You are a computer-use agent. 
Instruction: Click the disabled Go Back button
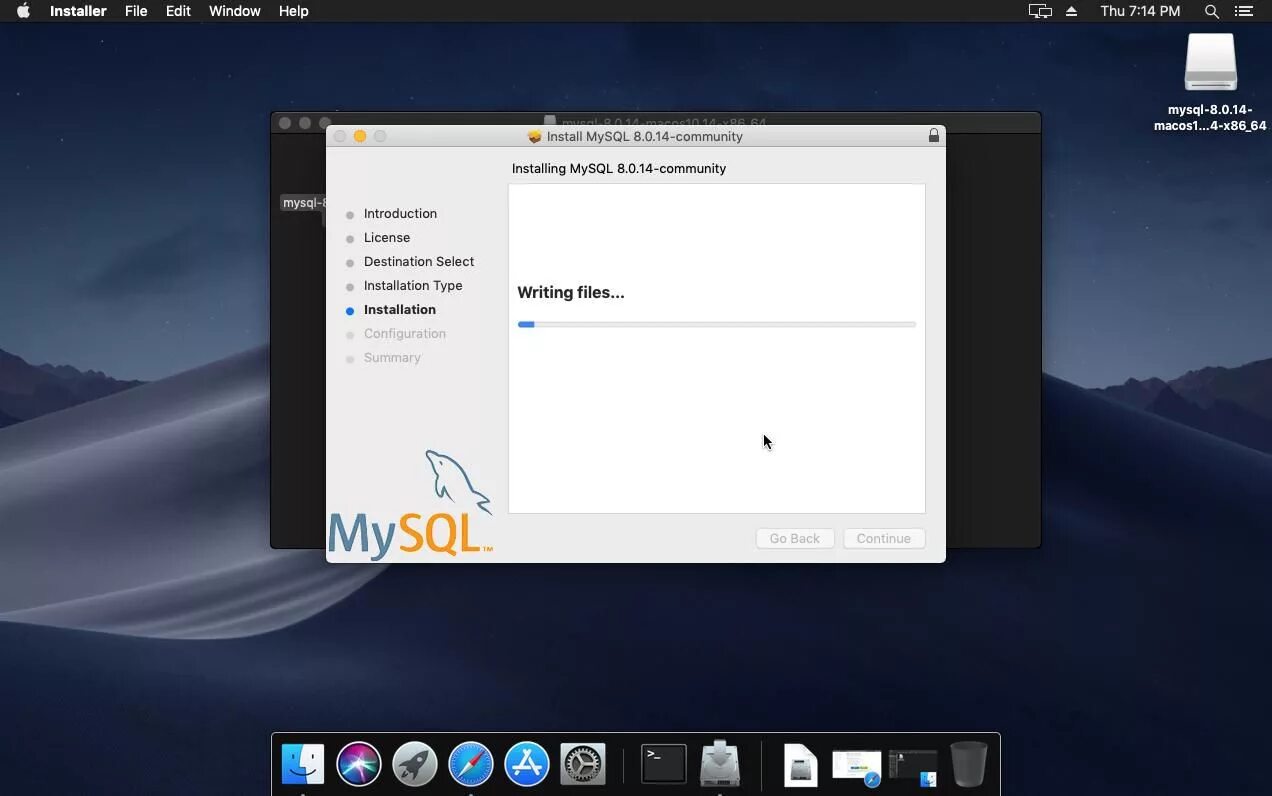click(795, 538)
